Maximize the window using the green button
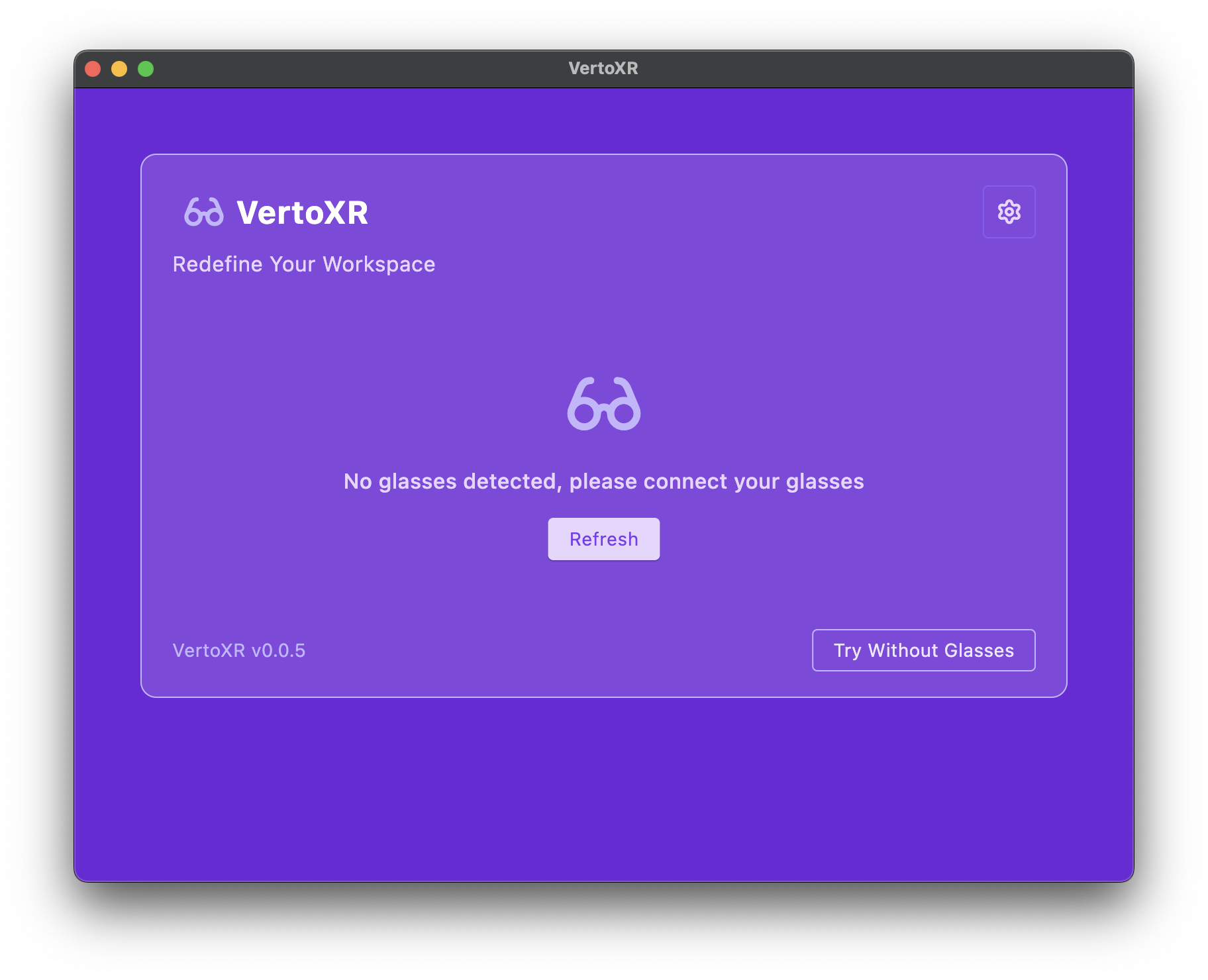The image size is (1208, 980). (x=146, y=69)
